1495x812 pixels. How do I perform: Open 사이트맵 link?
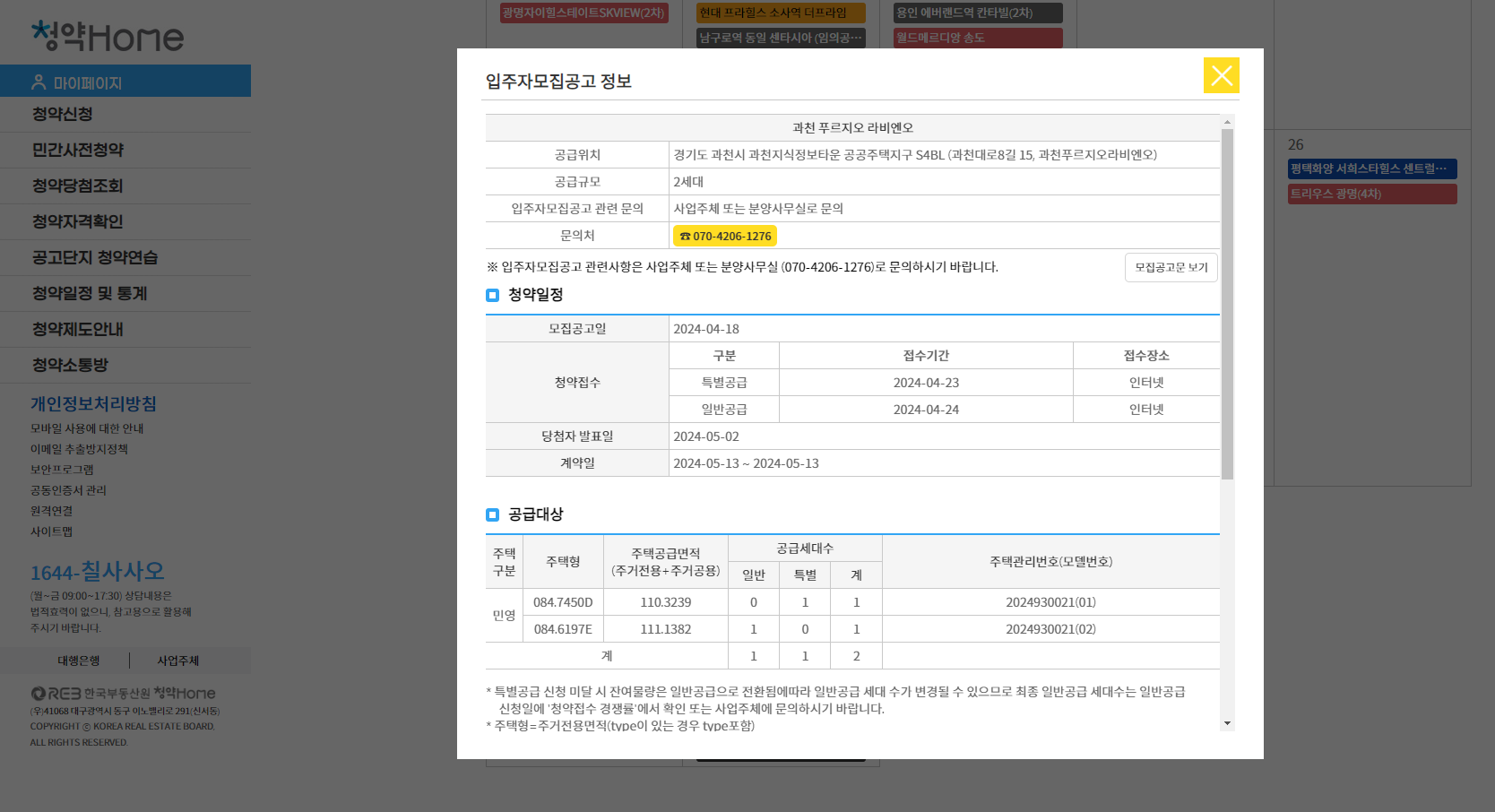(x=51, y=531)
